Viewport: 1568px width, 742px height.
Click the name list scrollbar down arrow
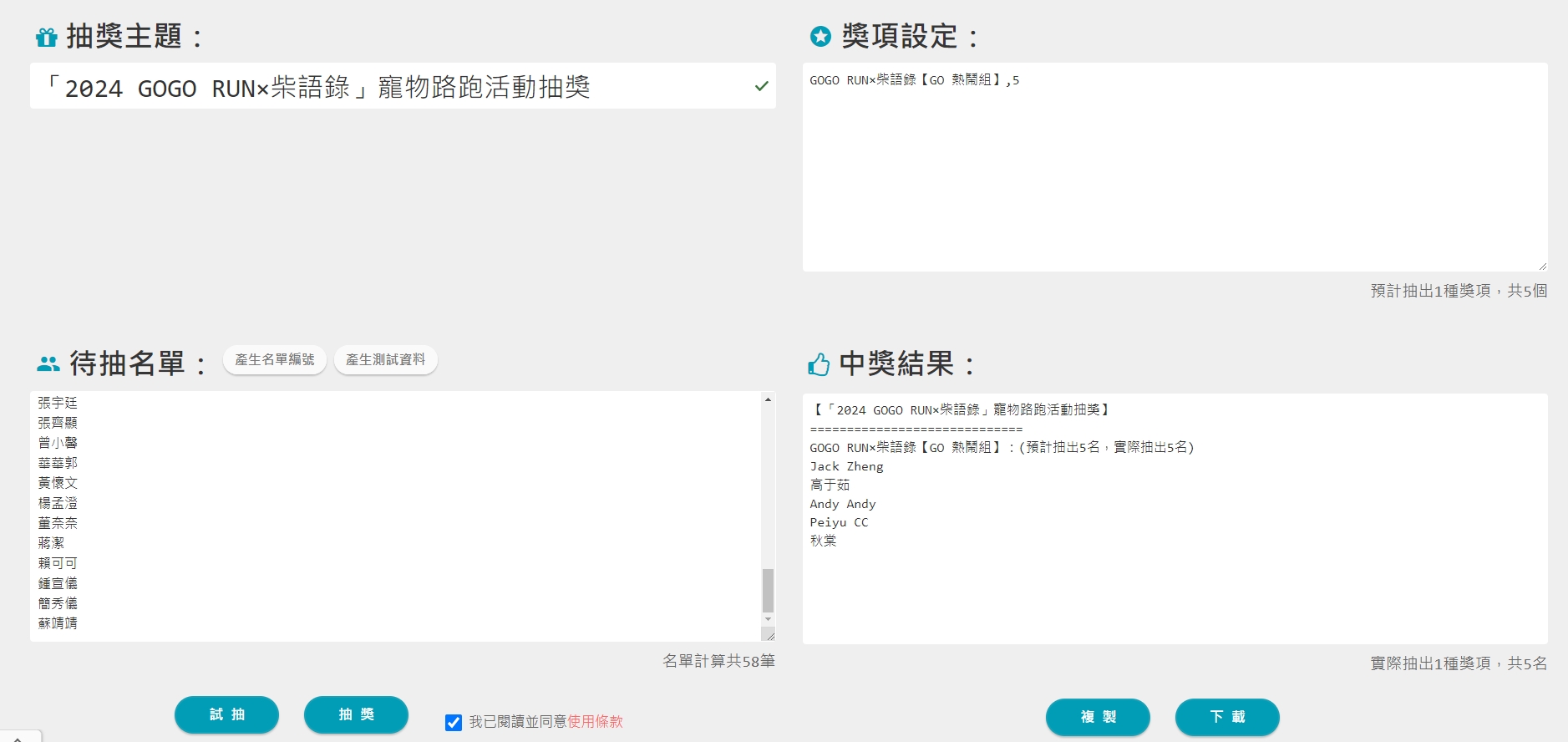pyautogui.click(x=768, y=619)
